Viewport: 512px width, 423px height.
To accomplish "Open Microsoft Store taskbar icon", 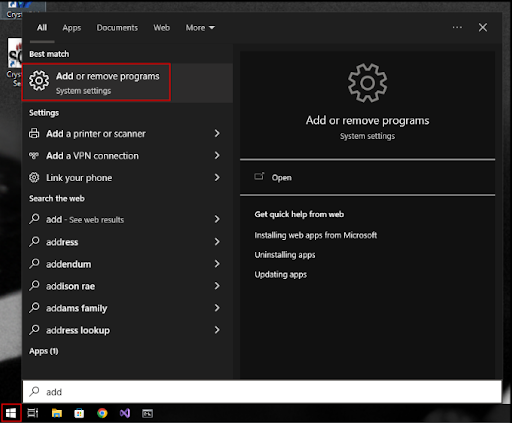I will 79,413.
